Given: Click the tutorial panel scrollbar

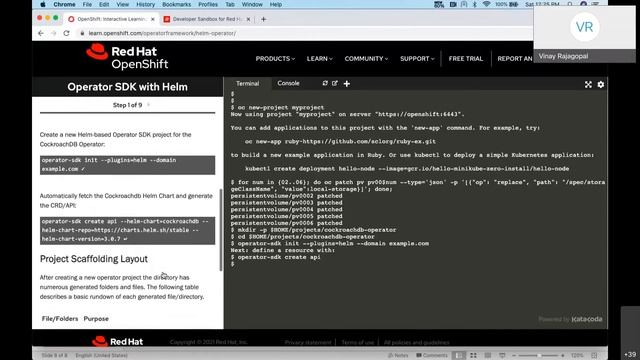Looking at the screenshot, I should 221,230.
